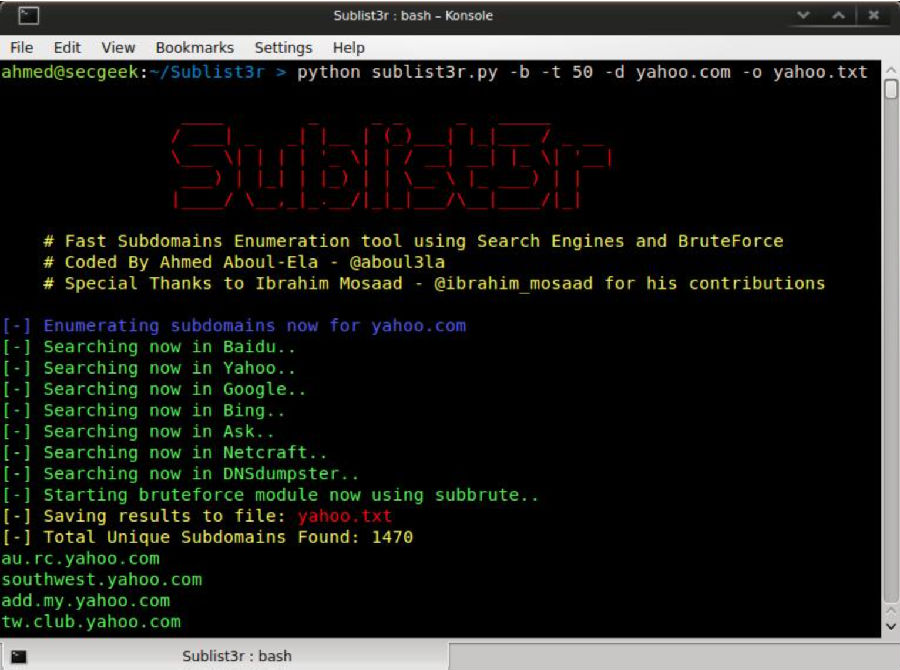
Task: Click the terminal icon on the bash tab
Action: pyautogui.click(x=19, y=656)
